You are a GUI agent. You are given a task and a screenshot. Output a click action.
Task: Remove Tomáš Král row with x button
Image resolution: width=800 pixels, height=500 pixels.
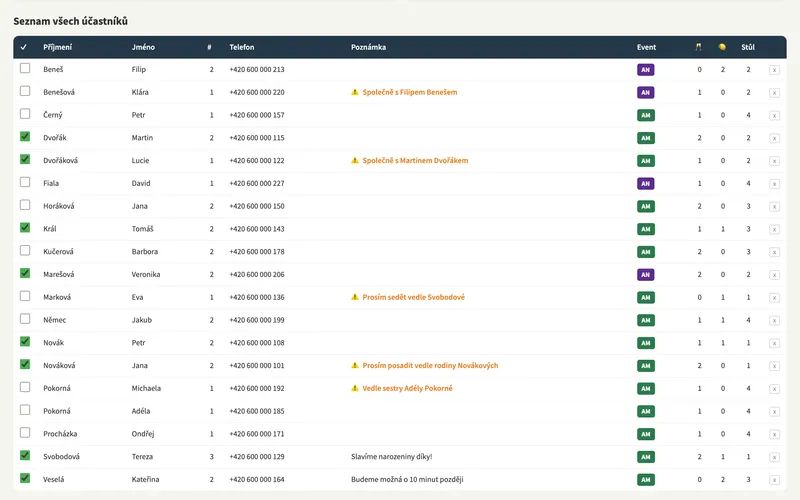774,229
